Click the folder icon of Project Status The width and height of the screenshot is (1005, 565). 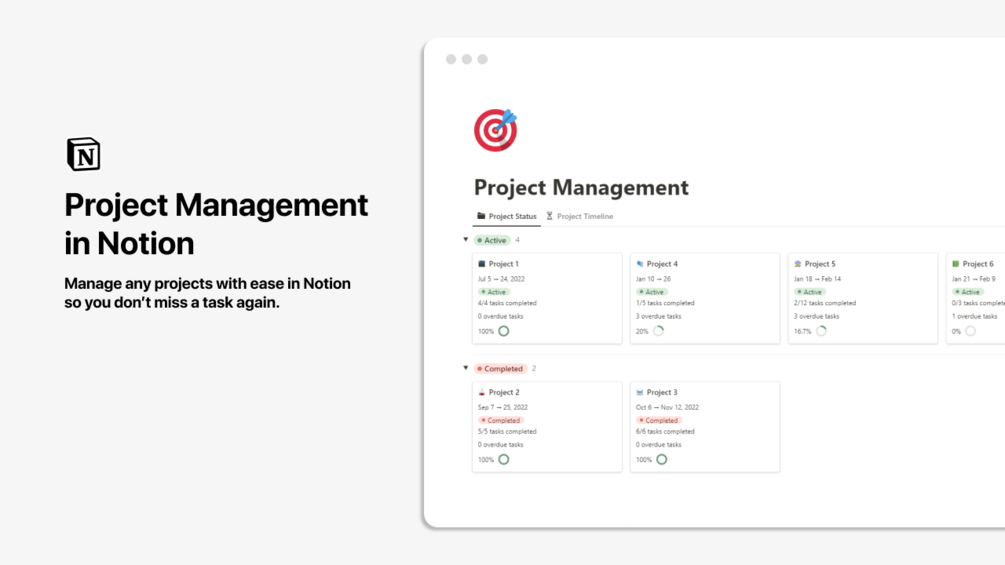(x=481, y=216)
